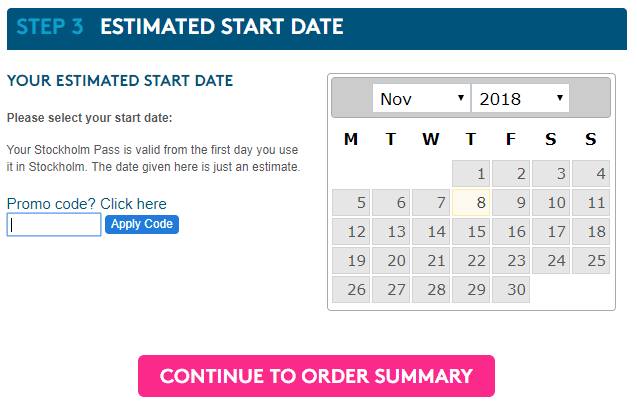Pick Sunday November 4
The image size is (637, 412).
point(590,175)
